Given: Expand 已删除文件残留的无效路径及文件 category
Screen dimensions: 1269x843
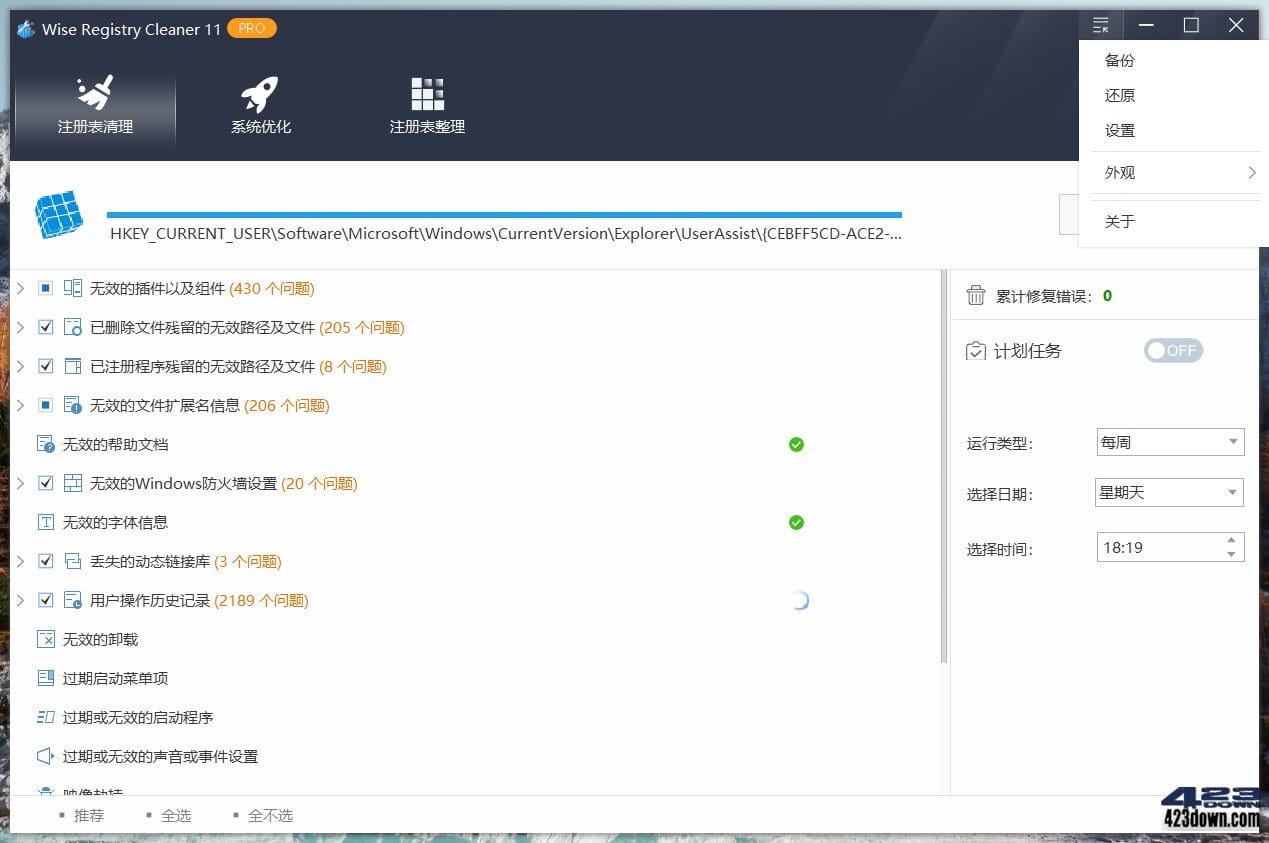Looking at the screenshot, I should 20,327.
